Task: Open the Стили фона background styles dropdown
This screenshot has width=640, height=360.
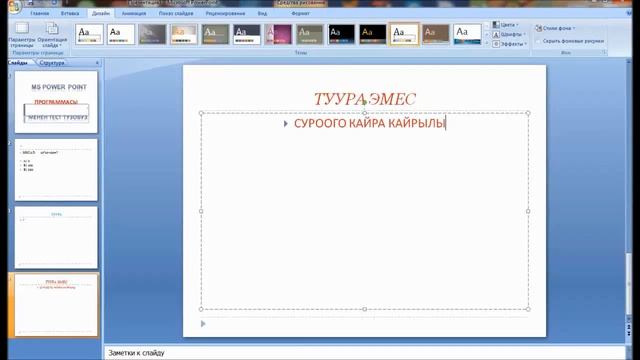Action: tap(555, 28)
